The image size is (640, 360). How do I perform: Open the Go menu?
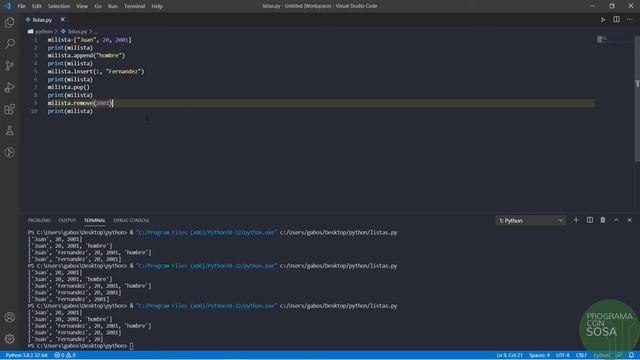tap(98, 6)
